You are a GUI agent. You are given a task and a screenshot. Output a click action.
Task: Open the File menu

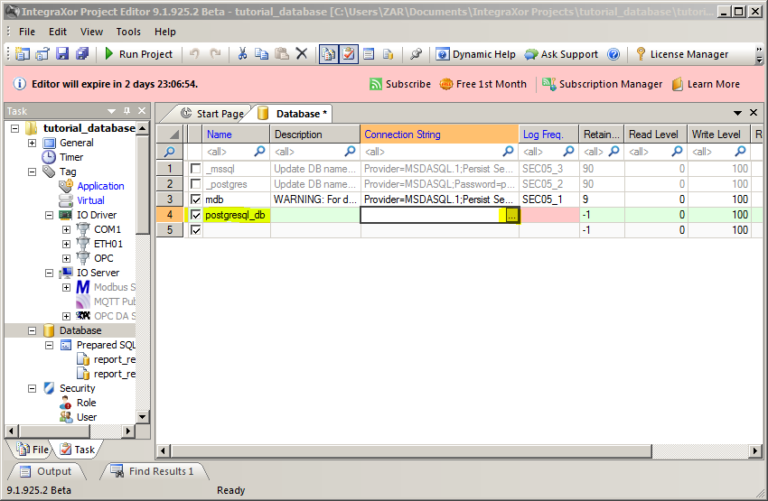[x=27, y=32]
